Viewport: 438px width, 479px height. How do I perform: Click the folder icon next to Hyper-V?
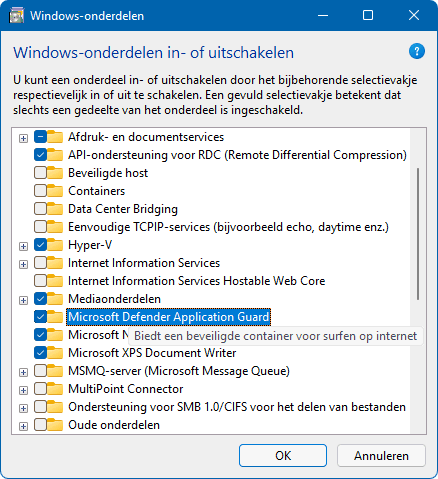coord(55,245)
